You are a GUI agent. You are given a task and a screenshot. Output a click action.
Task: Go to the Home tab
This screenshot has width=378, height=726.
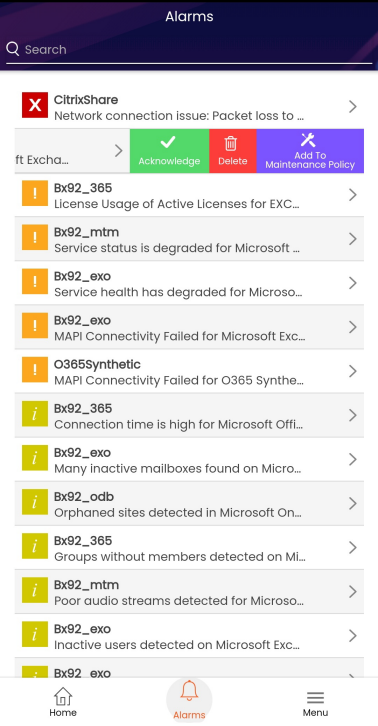click(x=63, y=702)
